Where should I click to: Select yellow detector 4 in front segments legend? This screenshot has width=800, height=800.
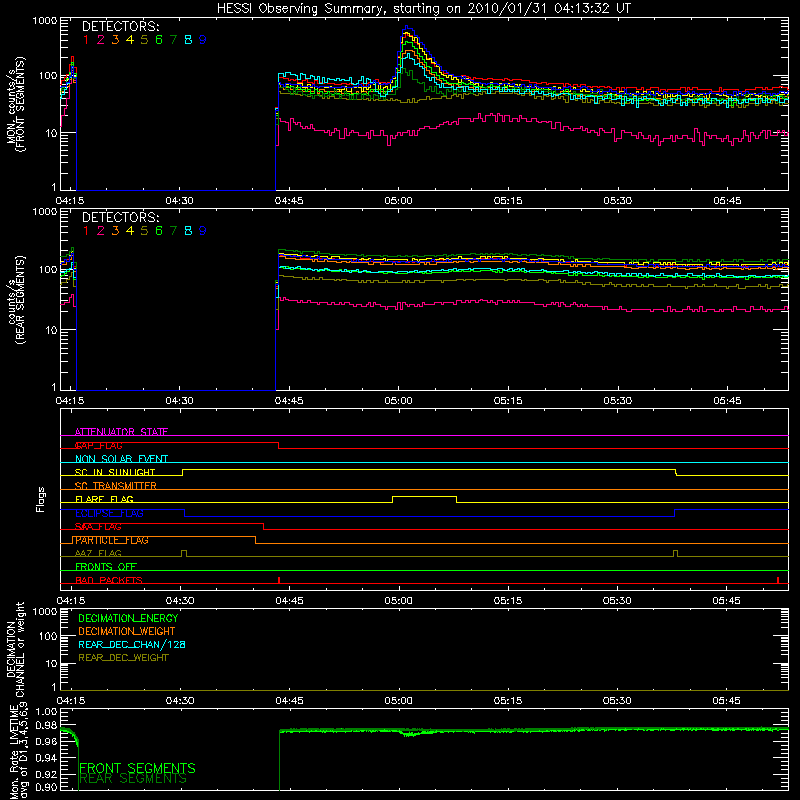(x=130, y=40)
